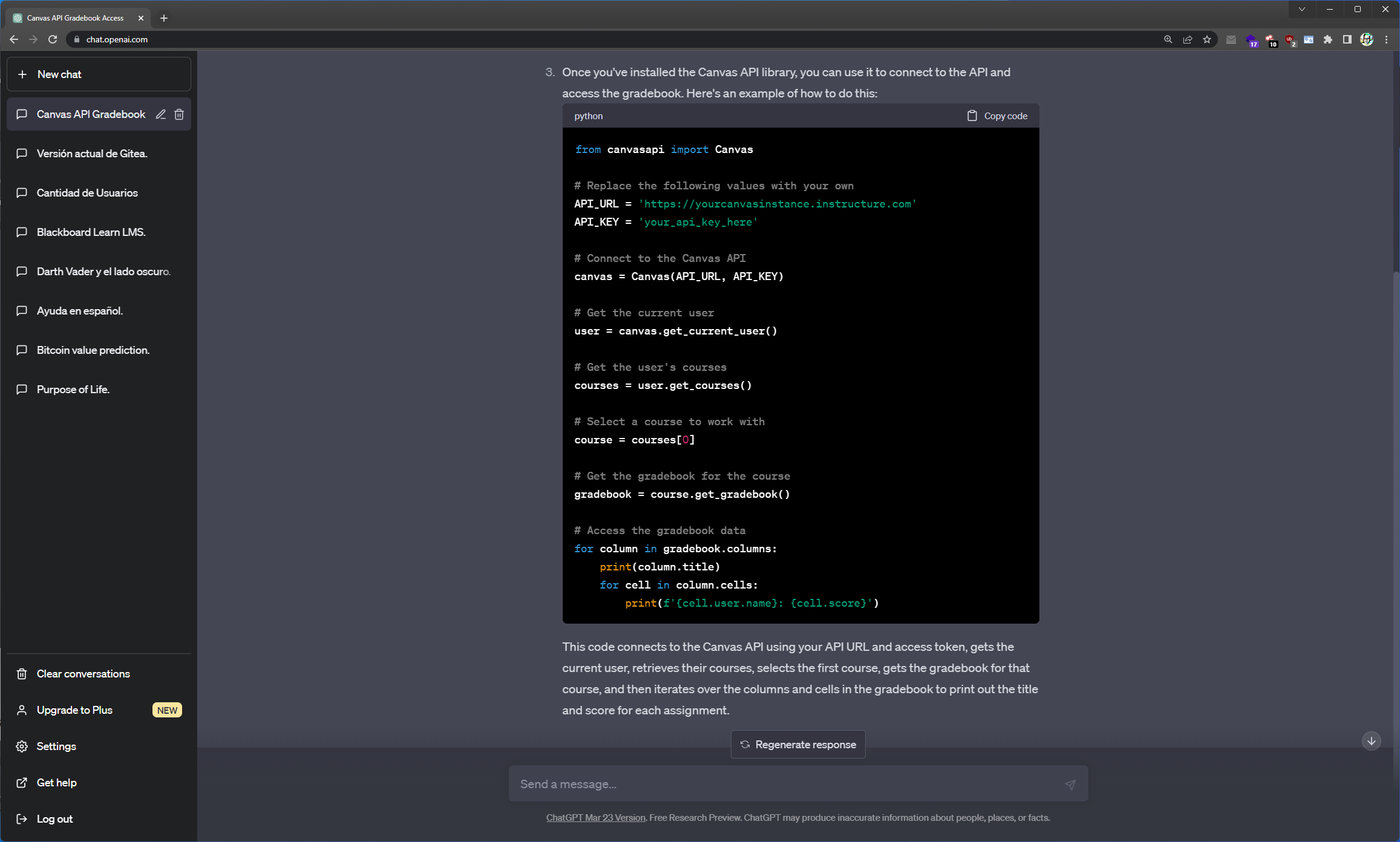Image resolution: width=1400 pixels, height=842 pixels.
Task: Click the browser reload icon
Action: coord(53,39)
